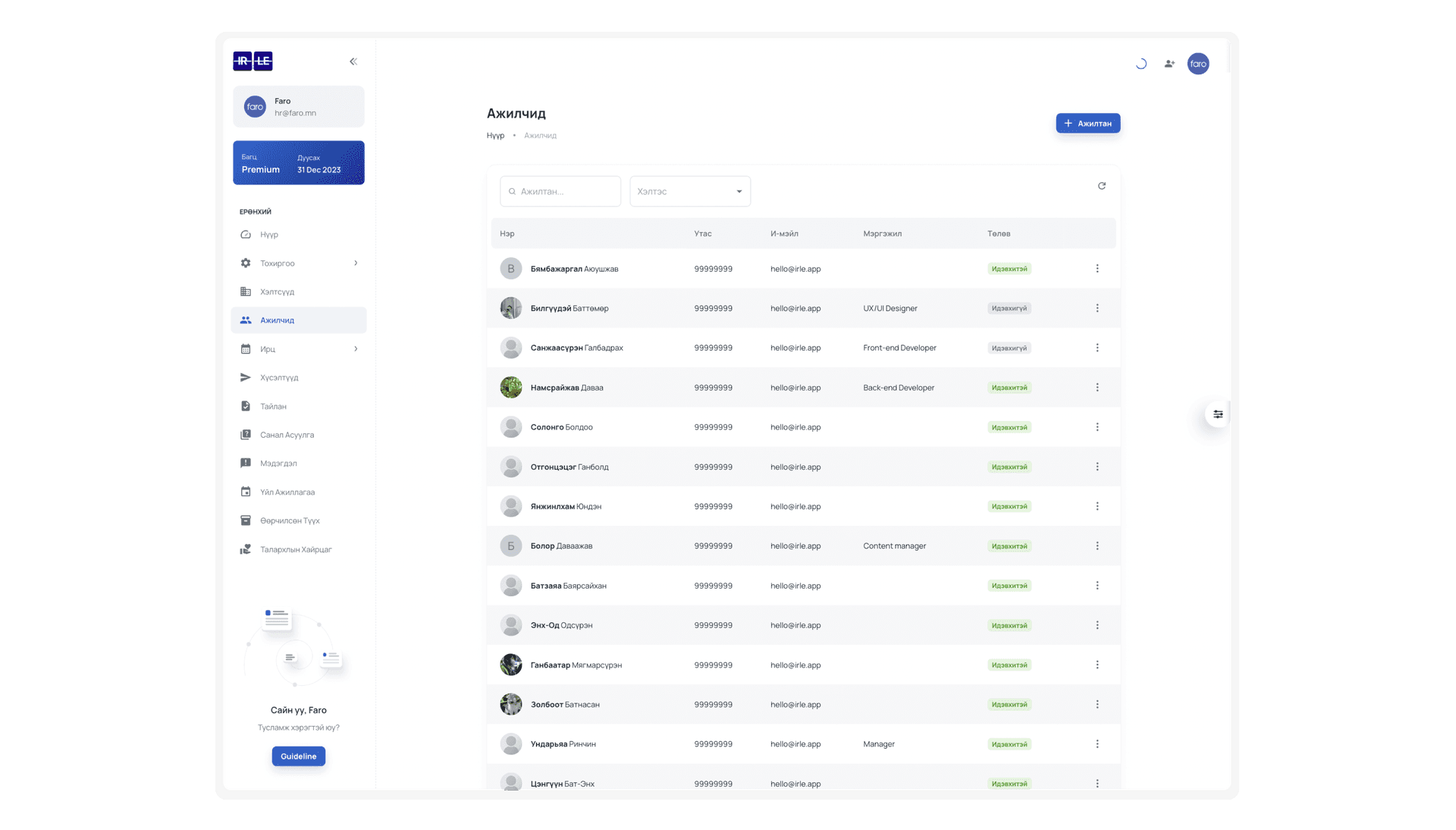The width and height of the screenshot is (1456, 830).
Task: Open the Тайлан reports icon
Action: coord(246,406)
